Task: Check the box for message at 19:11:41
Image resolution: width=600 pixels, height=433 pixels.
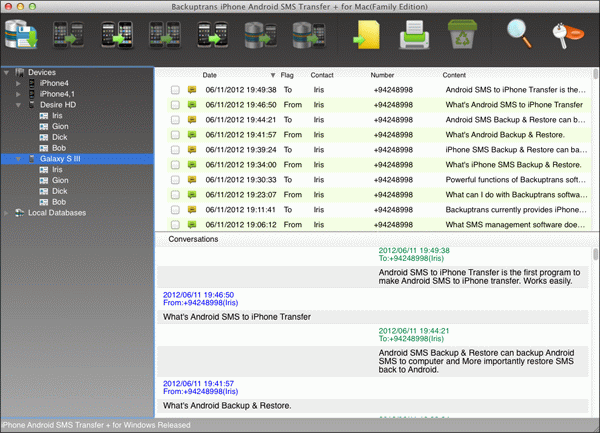Action: tap(175, 210)
